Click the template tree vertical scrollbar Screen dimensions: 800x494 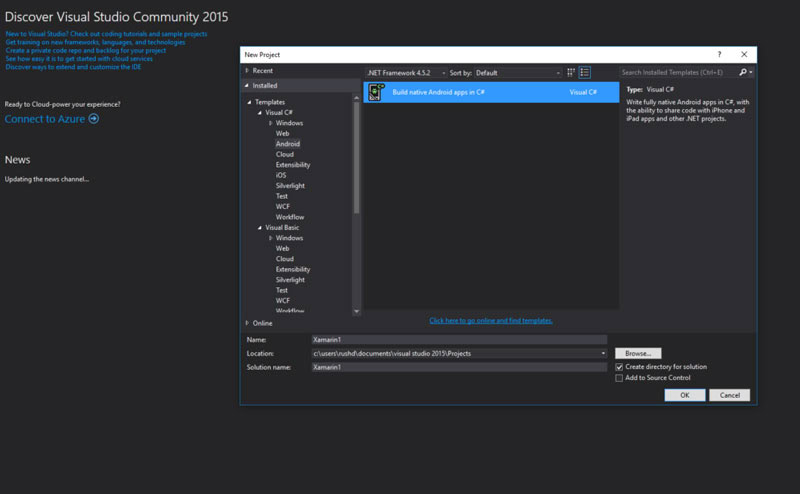pos(357,150)
